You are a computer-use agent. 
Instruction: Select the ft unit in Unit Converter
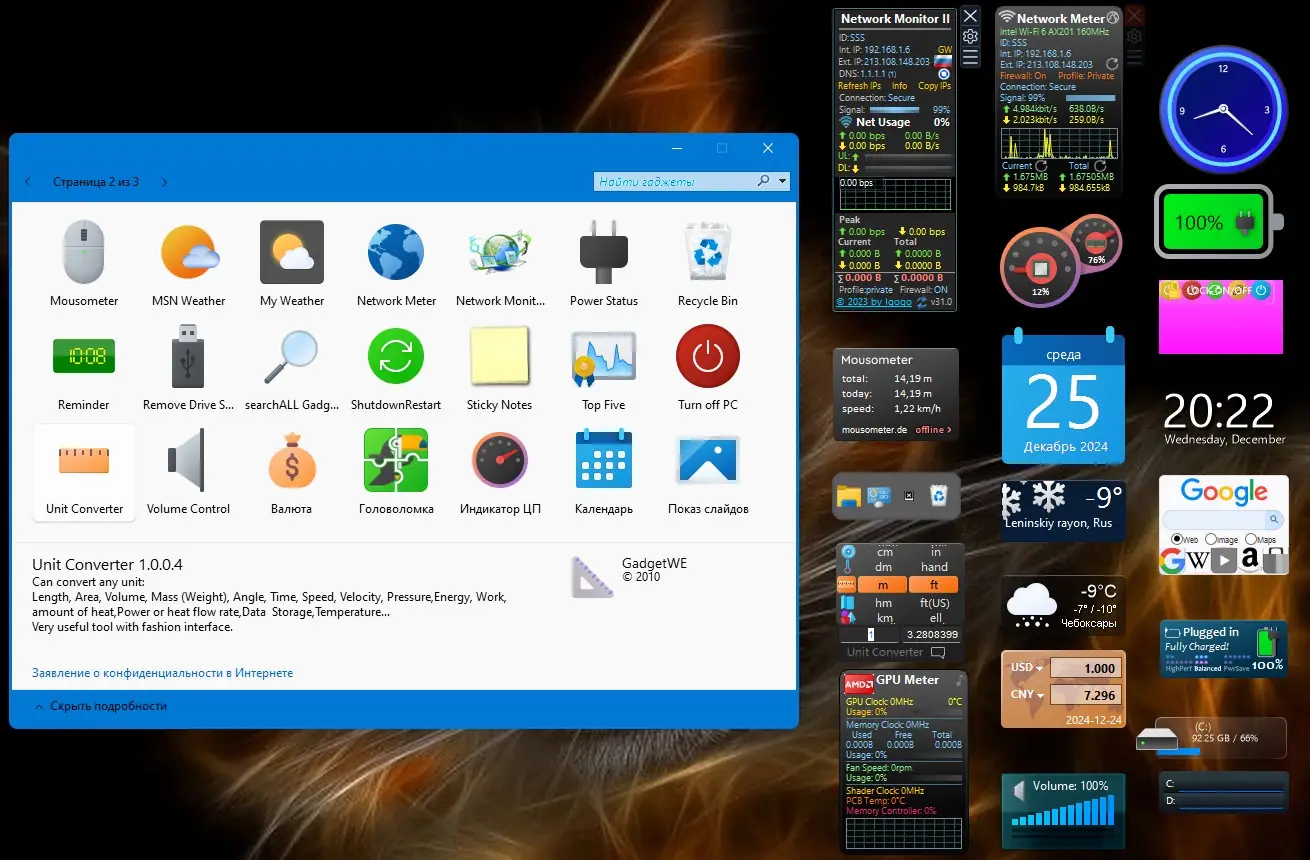point(934,585)
